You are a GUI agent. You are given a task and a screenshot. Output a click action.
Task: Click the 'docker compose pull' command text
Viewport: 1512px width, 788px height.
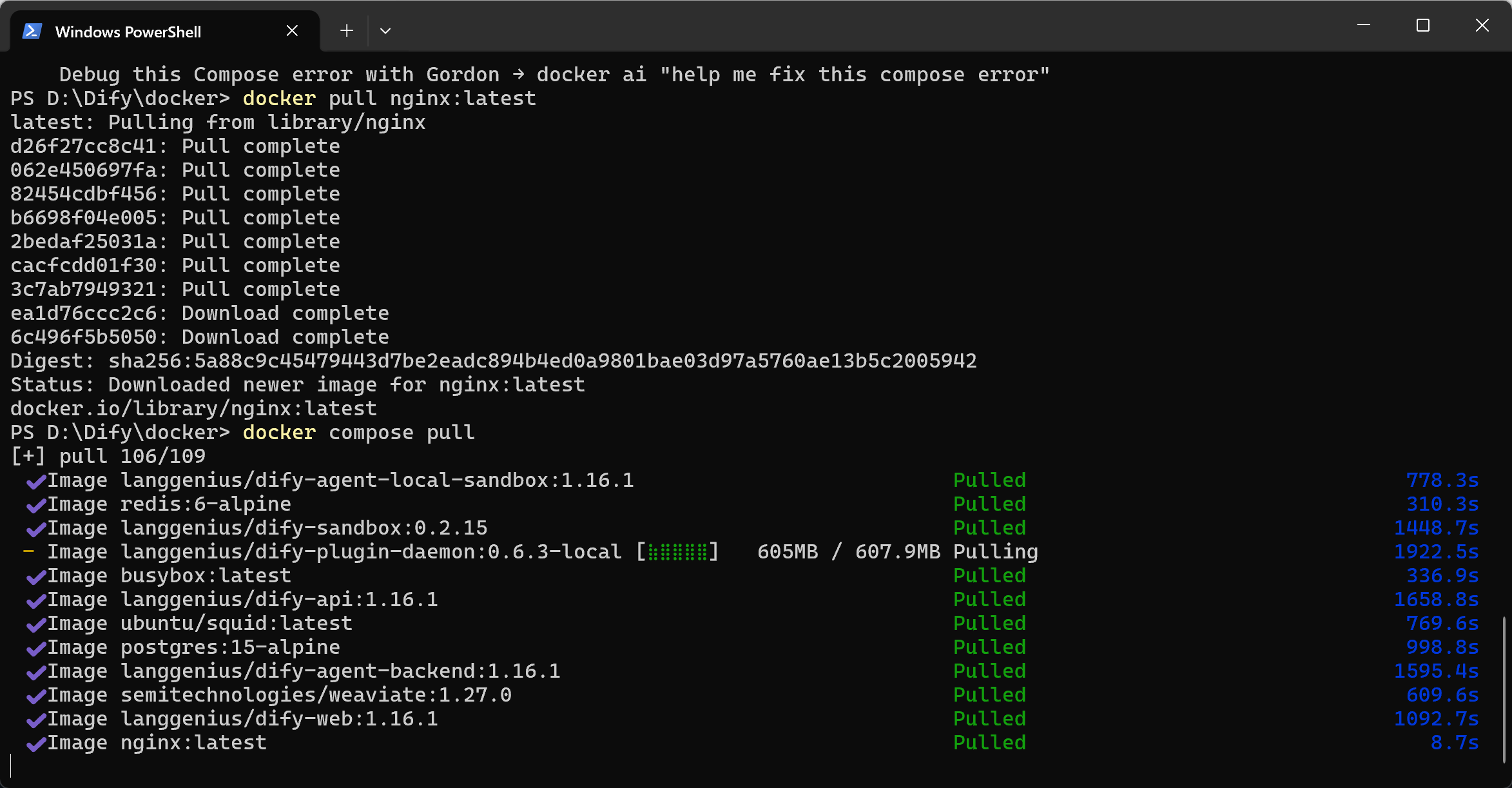(359, 432)
